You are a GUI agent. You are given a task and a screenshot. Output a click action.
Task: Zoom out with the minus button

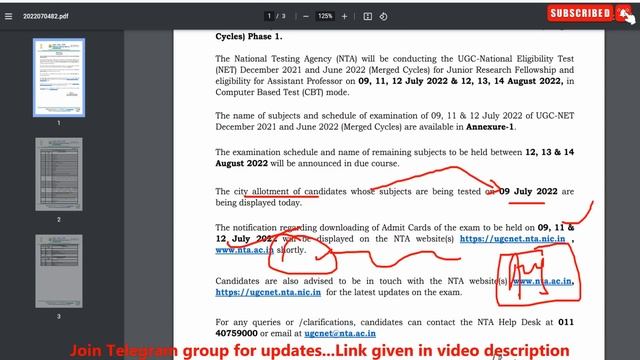(306, 16)
